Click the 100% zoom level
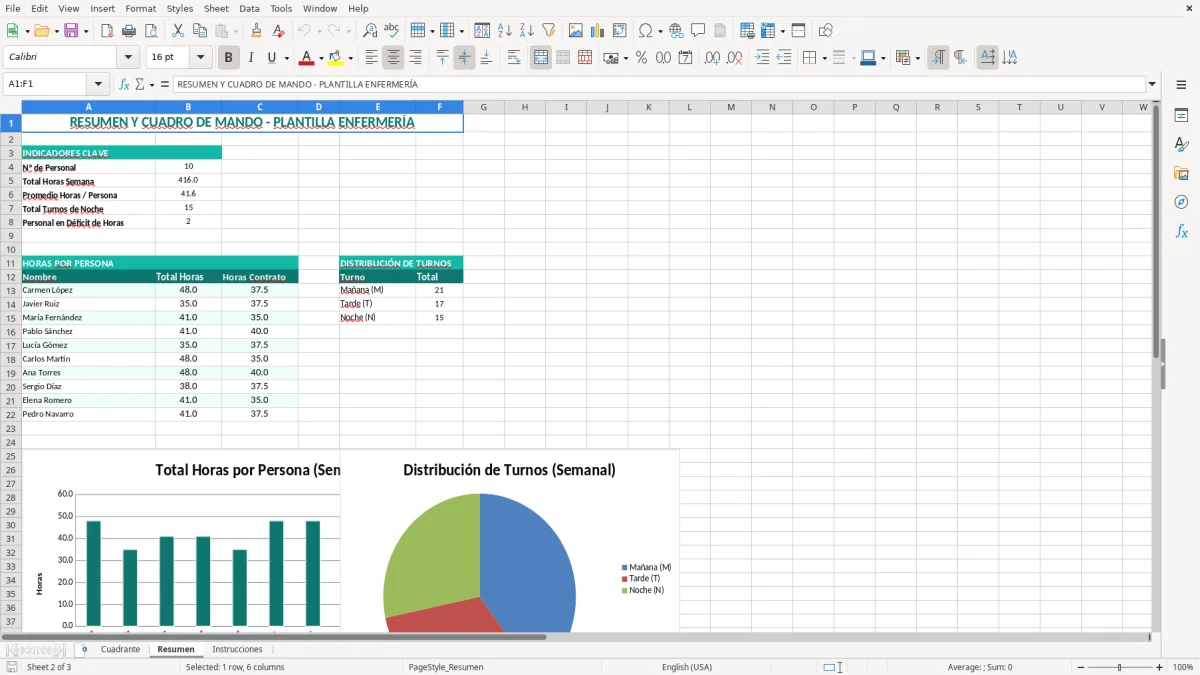1200x675 pixels. point(1182,667)
